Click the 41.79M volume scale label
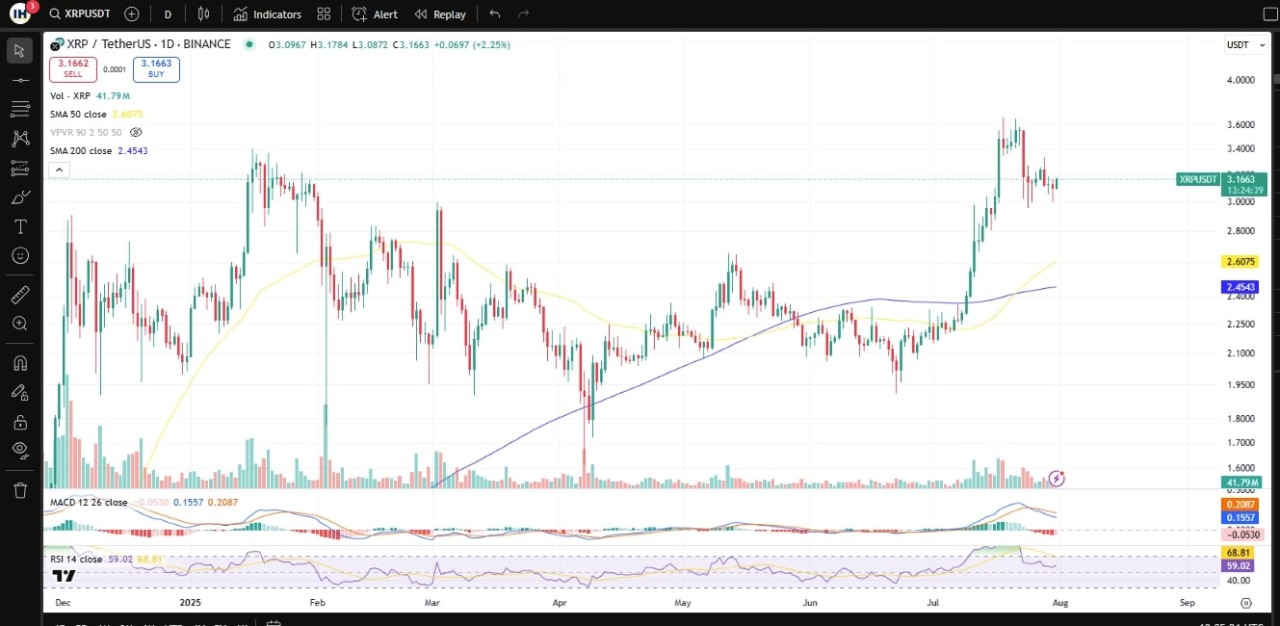The image size is (1280, 626). point(1240,483)
